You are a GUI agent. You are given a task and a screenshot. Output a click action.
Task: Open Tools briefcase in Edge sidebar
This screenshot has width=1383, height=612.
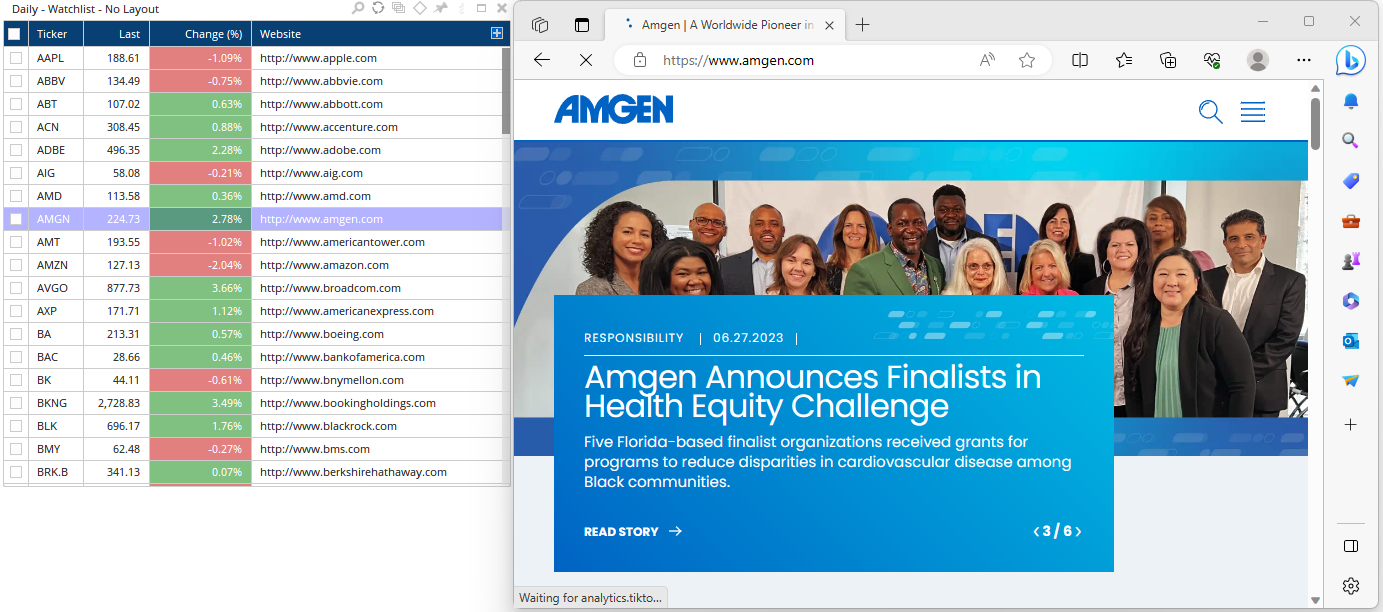click(x=1351, y=221)
